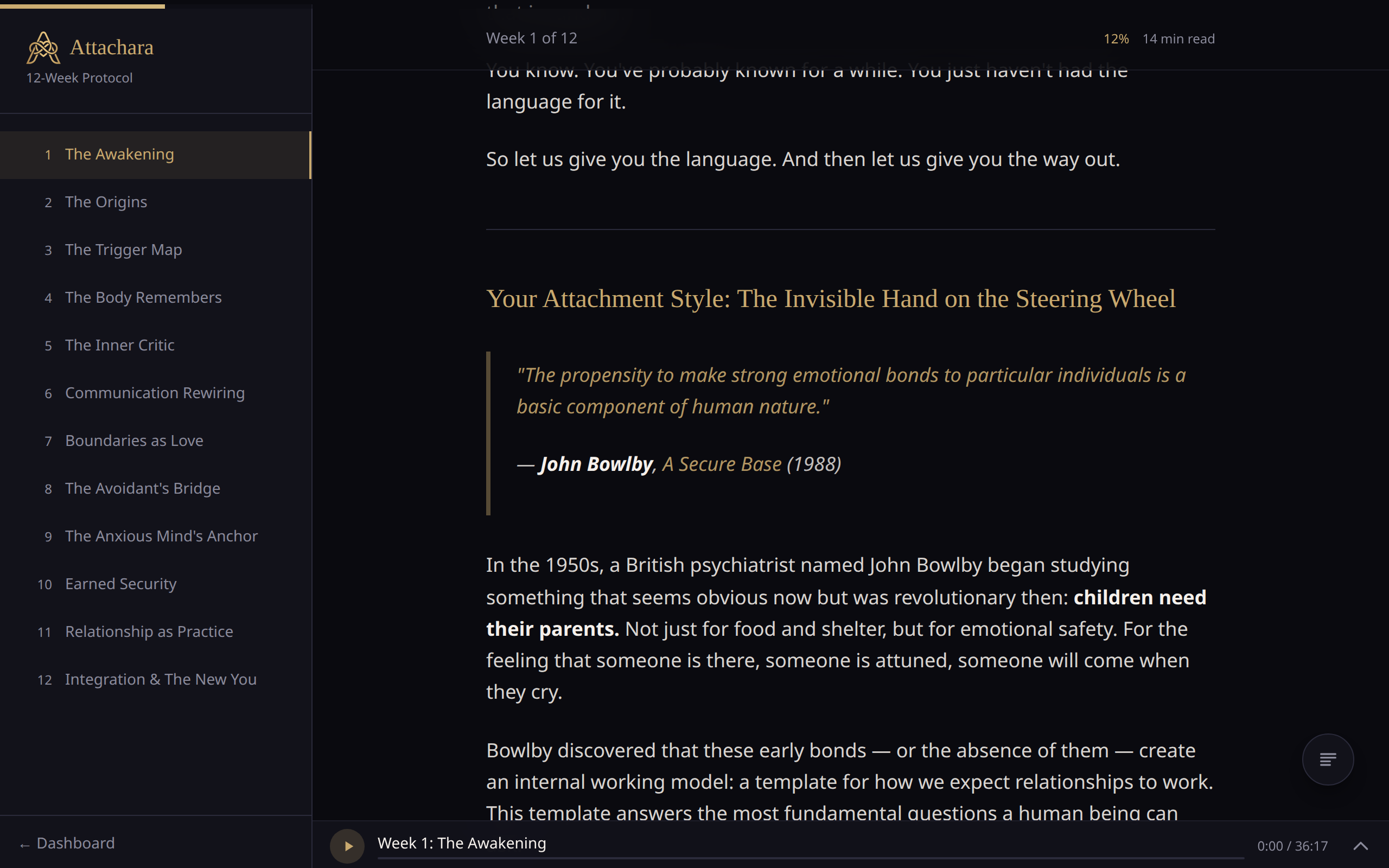Go to The Inner Critic week
This screenshot has height=868, width=1389.
coord(119,345)
